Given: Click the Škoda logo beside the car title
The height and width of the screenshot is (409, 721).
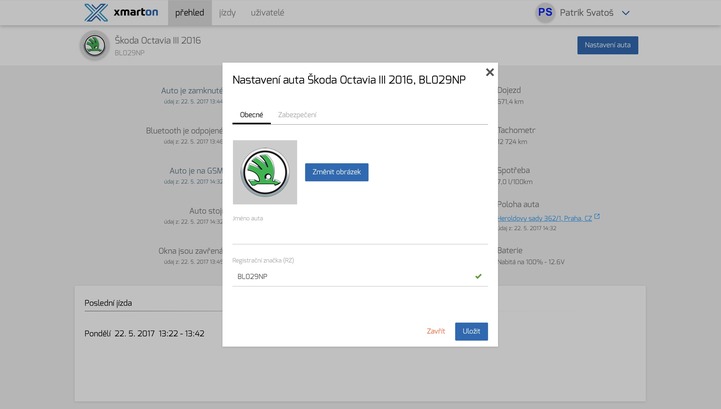Looking at the screenshot, I should click(95, 45).
